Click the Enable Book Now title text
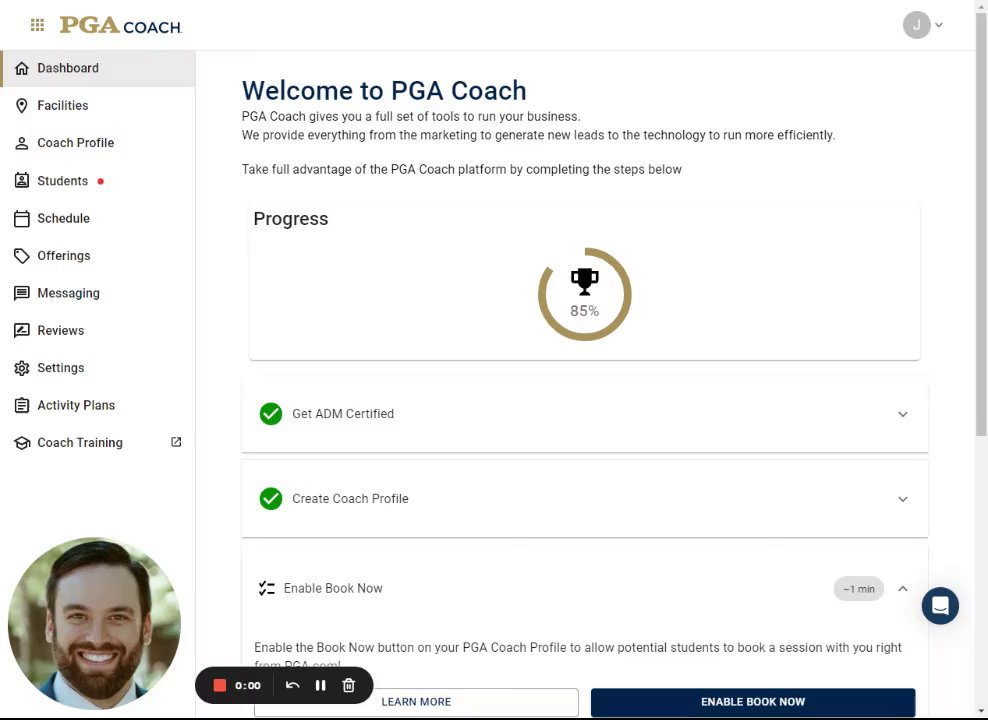Viewport: 988px width, 720px height. [333, 588]
